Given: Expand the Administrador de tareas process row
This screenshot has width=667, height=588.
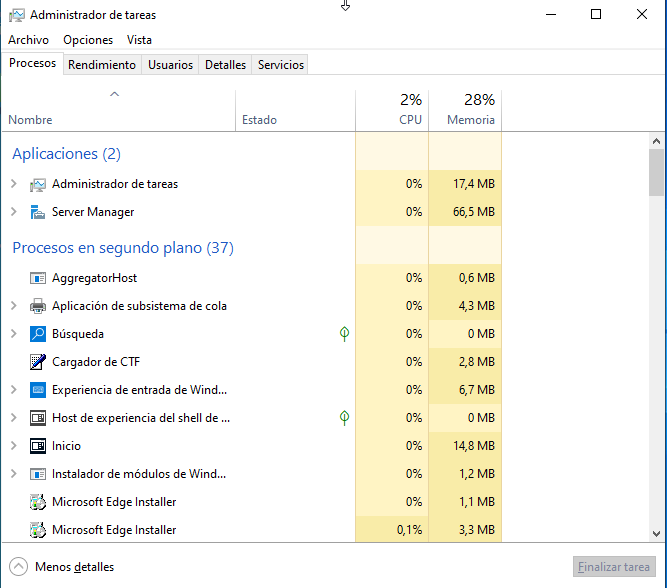Looking at the screenshot, I should tap(13, 184).
